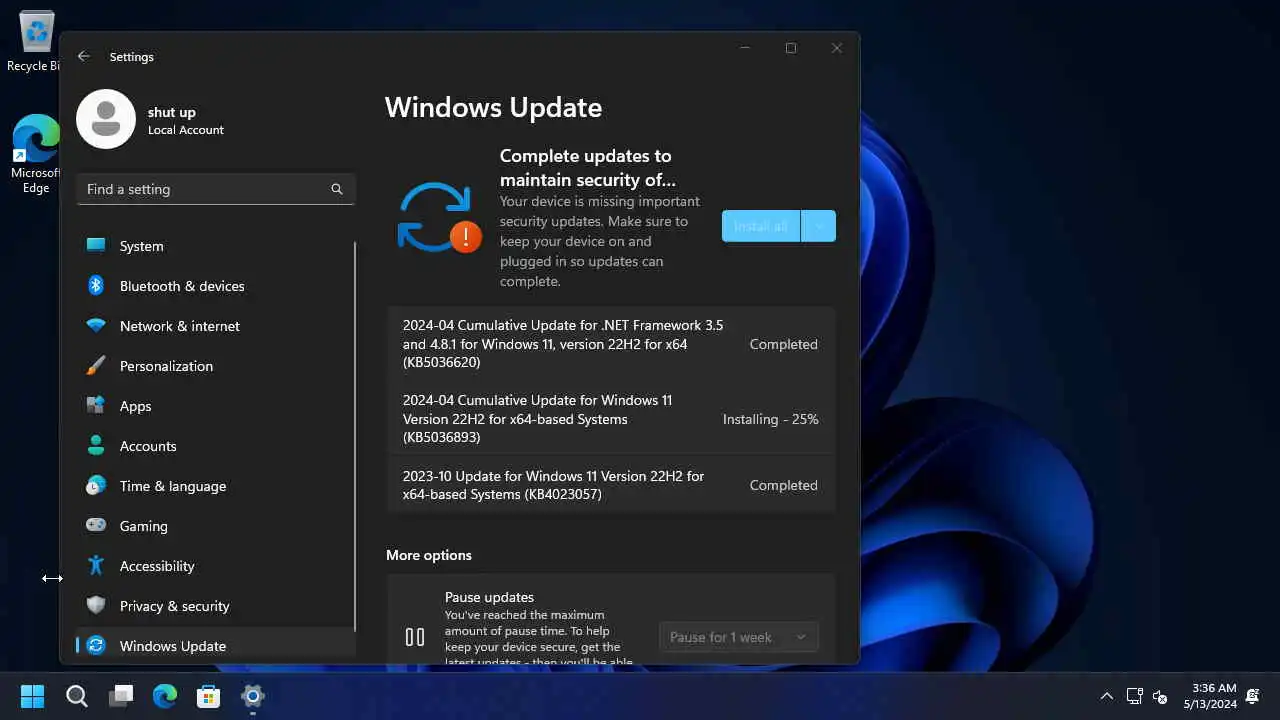
Task: Click the Bluetooth & devices icon
Action: tap(96, 285)
